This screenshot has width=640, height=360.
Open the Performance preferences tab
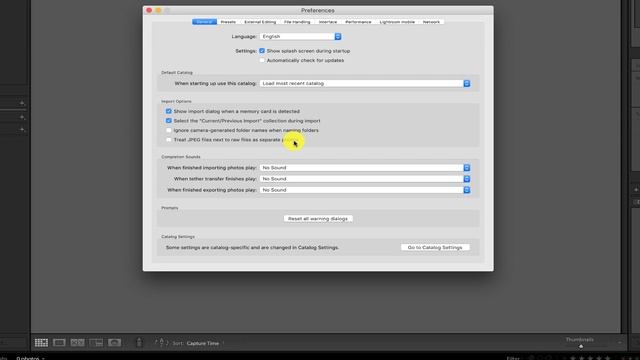[x=358, y=22]
